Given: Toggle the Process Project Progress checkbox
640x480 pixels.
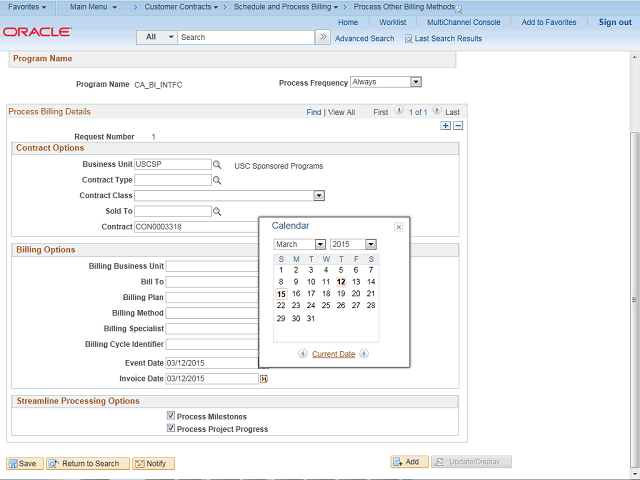Looking at the screenshot, I should click(171, 429).
